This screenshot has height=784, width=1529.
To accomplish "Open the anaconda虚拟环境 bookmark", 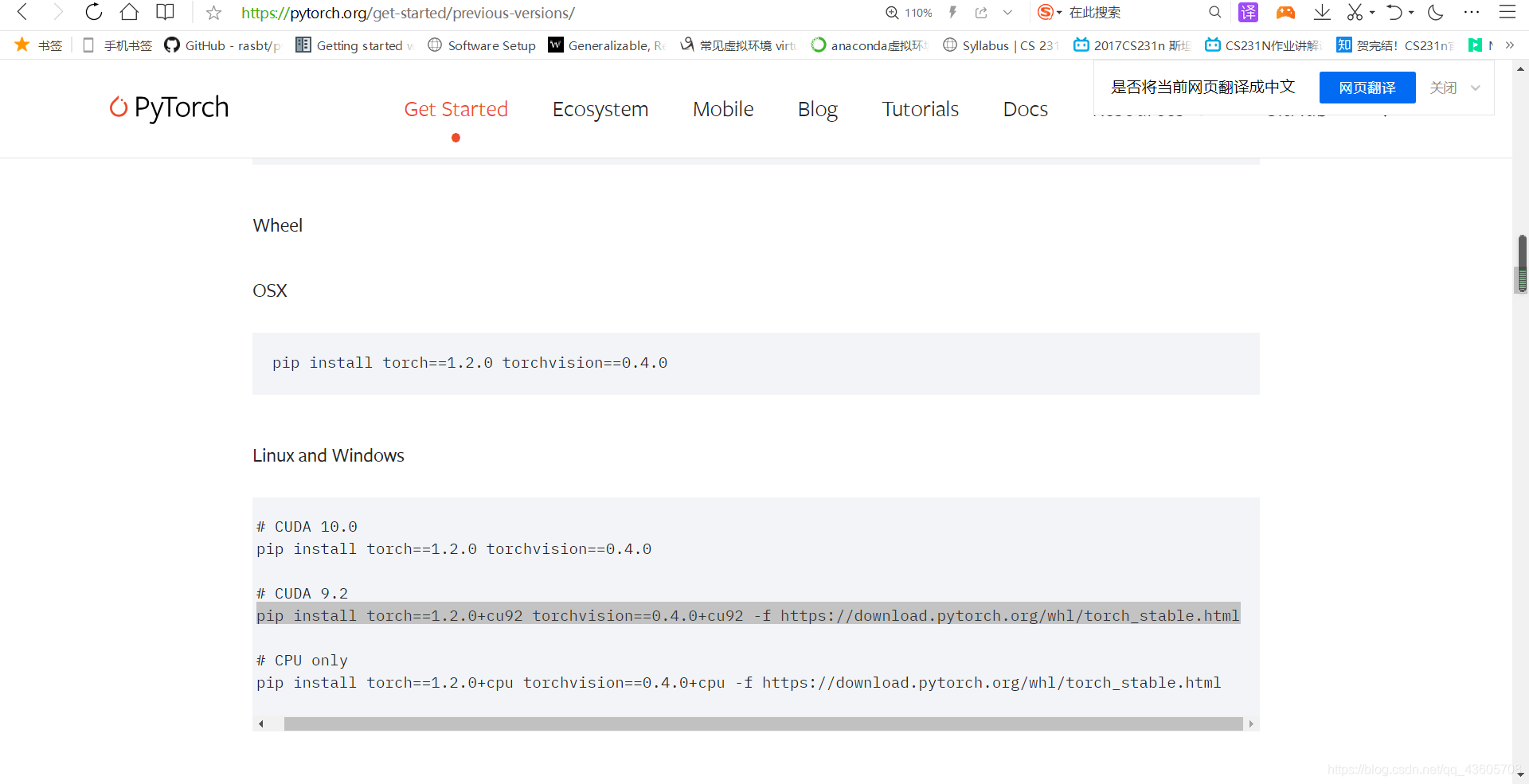I will click(x=870, y=45).
